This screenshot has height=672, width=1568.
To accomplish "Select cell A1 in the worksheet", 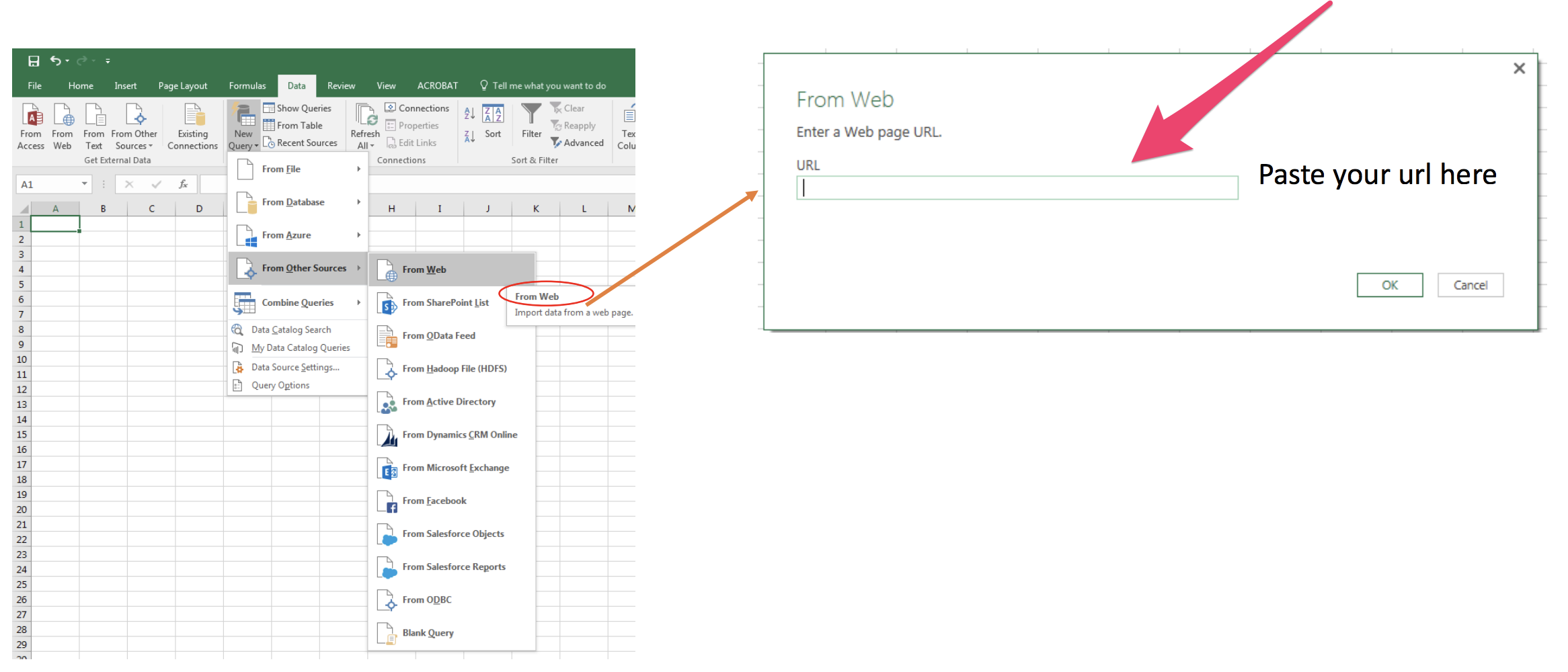I will pyautogui.click(x=55, y=224).
